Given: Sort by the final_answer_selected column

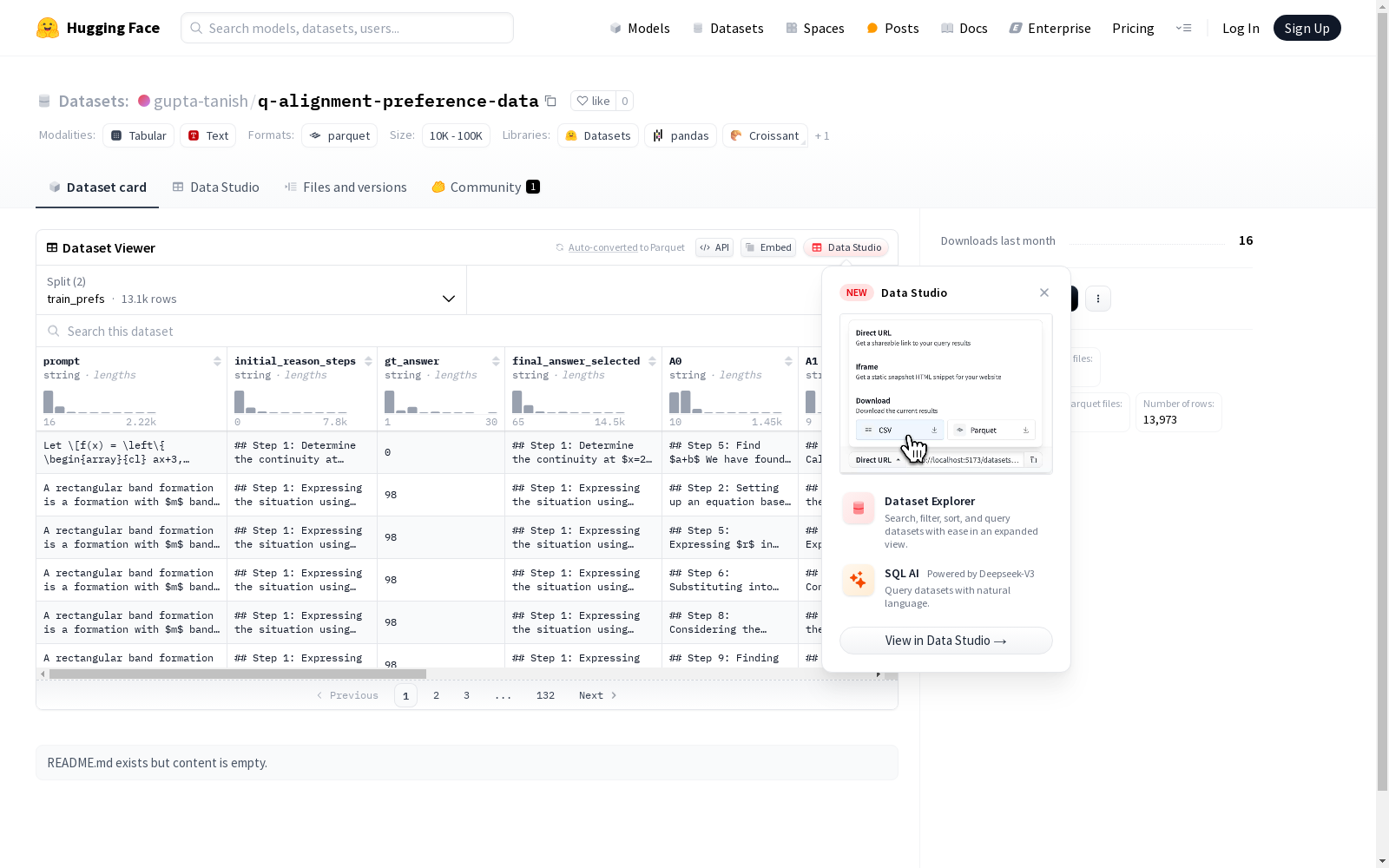Looking at the screenshot, I should [x=652, y=361].
